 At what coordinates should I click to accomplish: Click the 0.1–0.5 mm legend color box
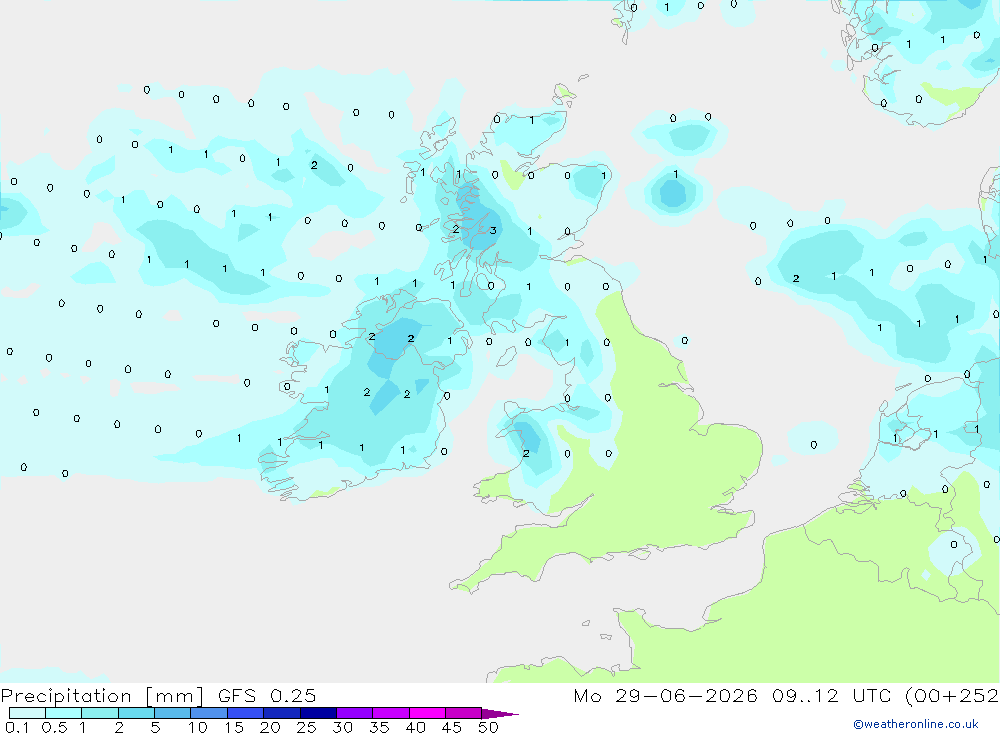(x=27, y=713)
